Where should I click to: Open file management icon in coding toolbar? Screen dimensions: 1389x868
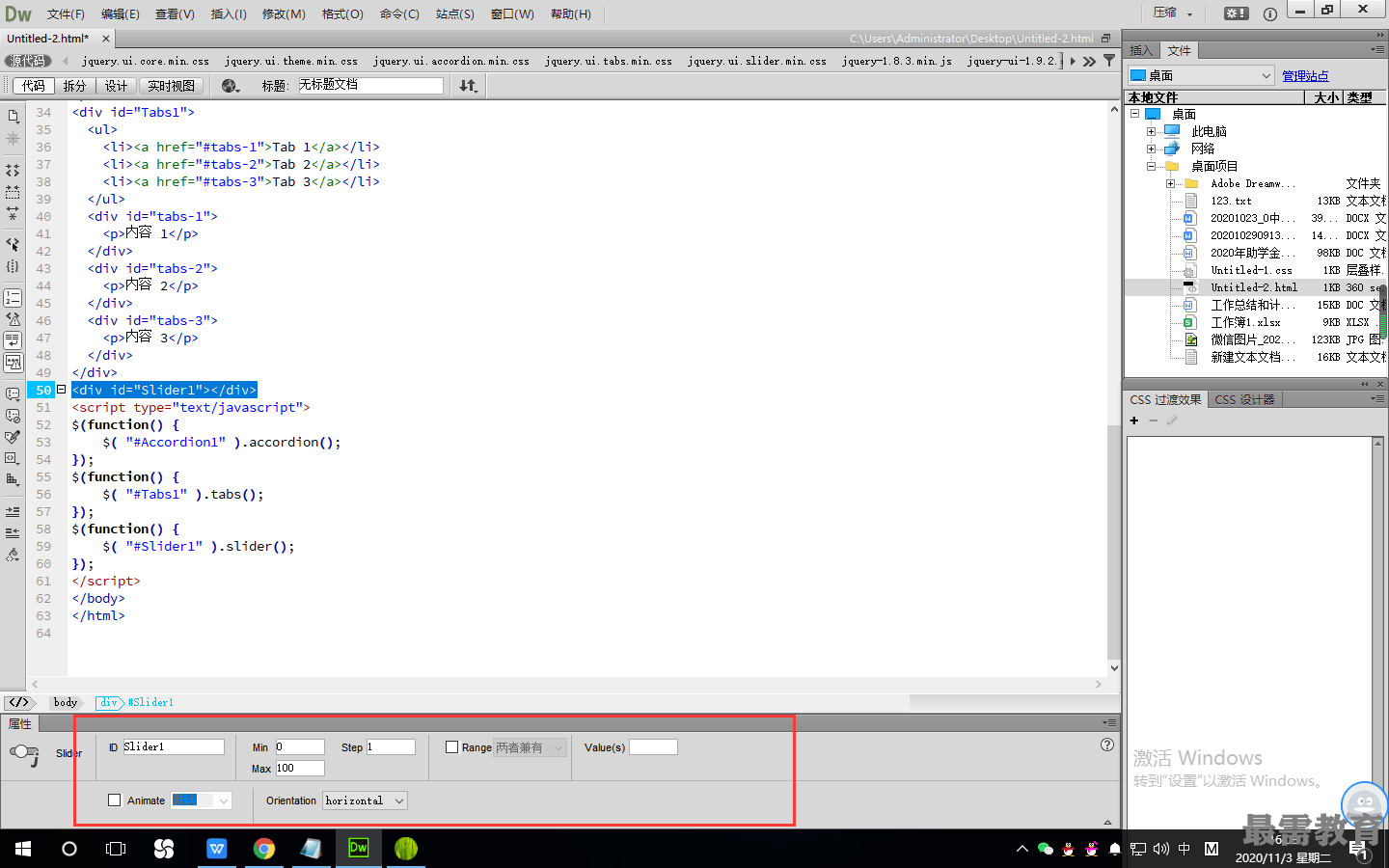point(13,117)
